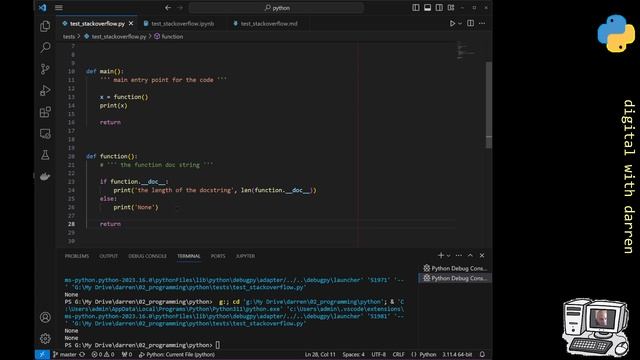
Task: Open the Explorer view in activity bar
Action: (45, 26)
